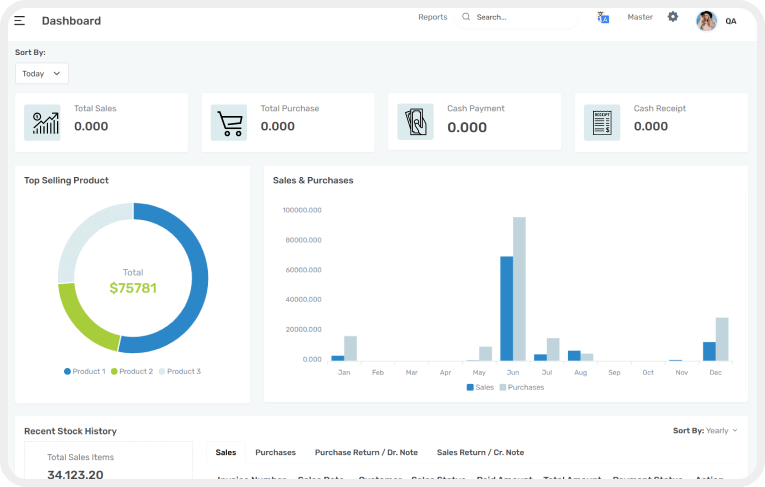Open the Reports link
Image resolution: width=765 pixels, height=487 pixels.
click(432, 17)
